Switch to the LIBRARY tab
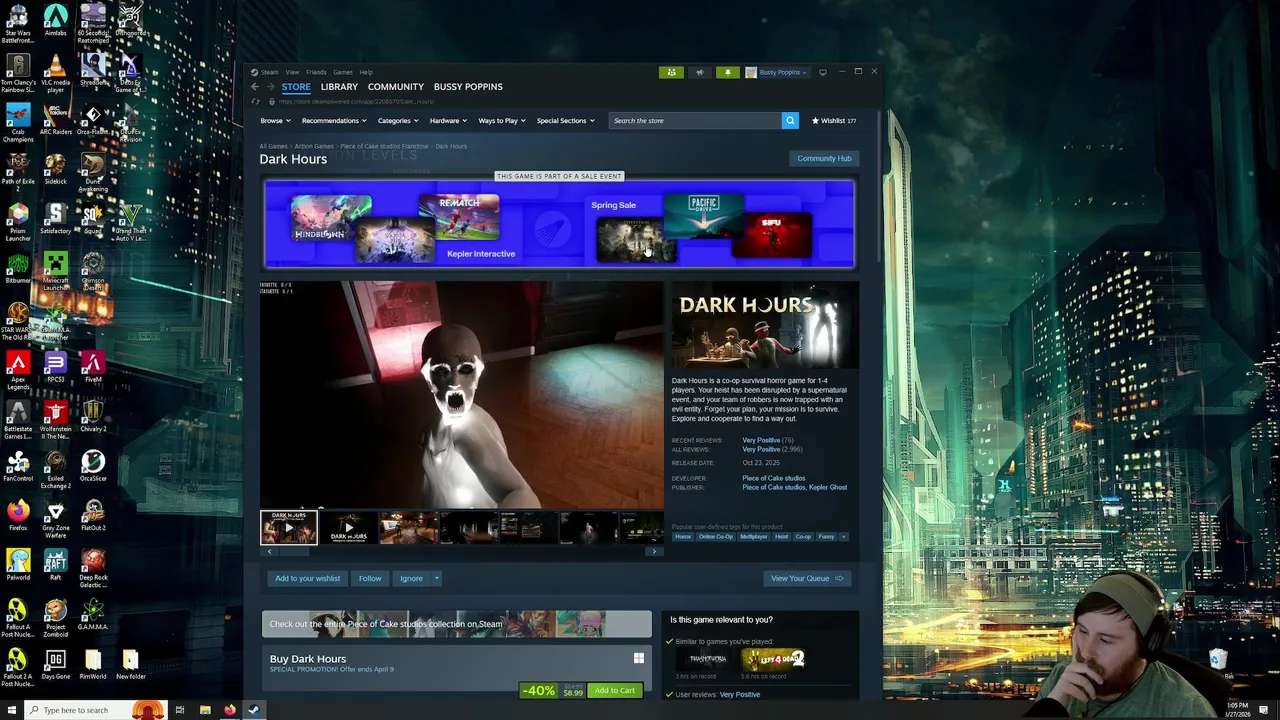This screenshot has height=720, width=1280. pyautogui.click(x=339, y=87)
